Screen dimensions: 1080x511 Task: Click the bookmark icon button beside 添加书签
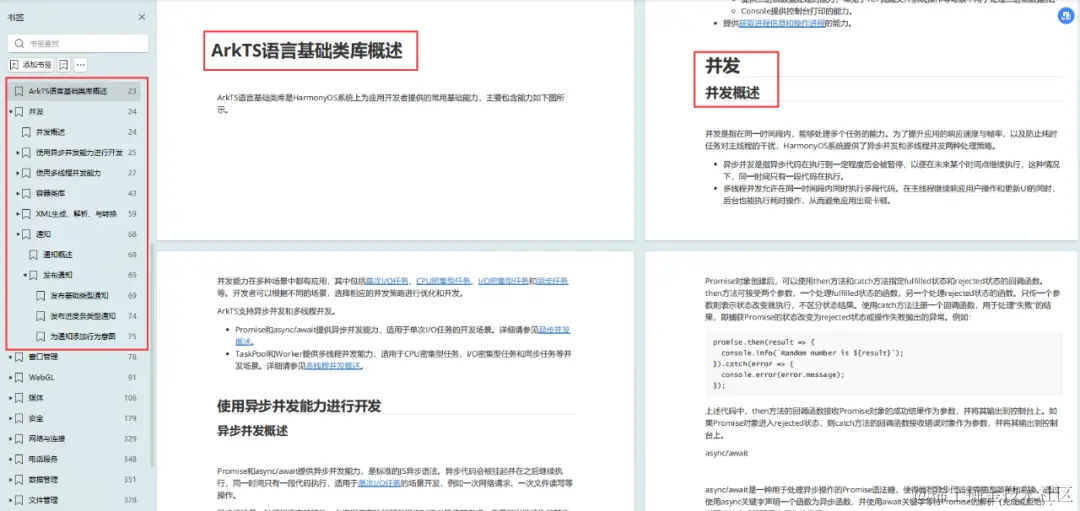tap(63, 65)
